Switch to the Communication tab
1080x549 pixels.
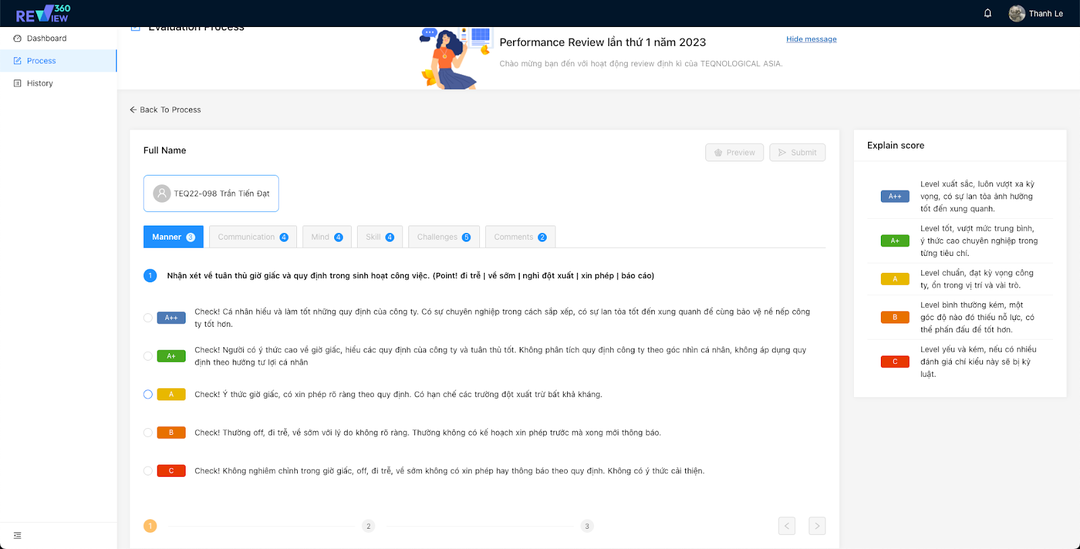252,237
